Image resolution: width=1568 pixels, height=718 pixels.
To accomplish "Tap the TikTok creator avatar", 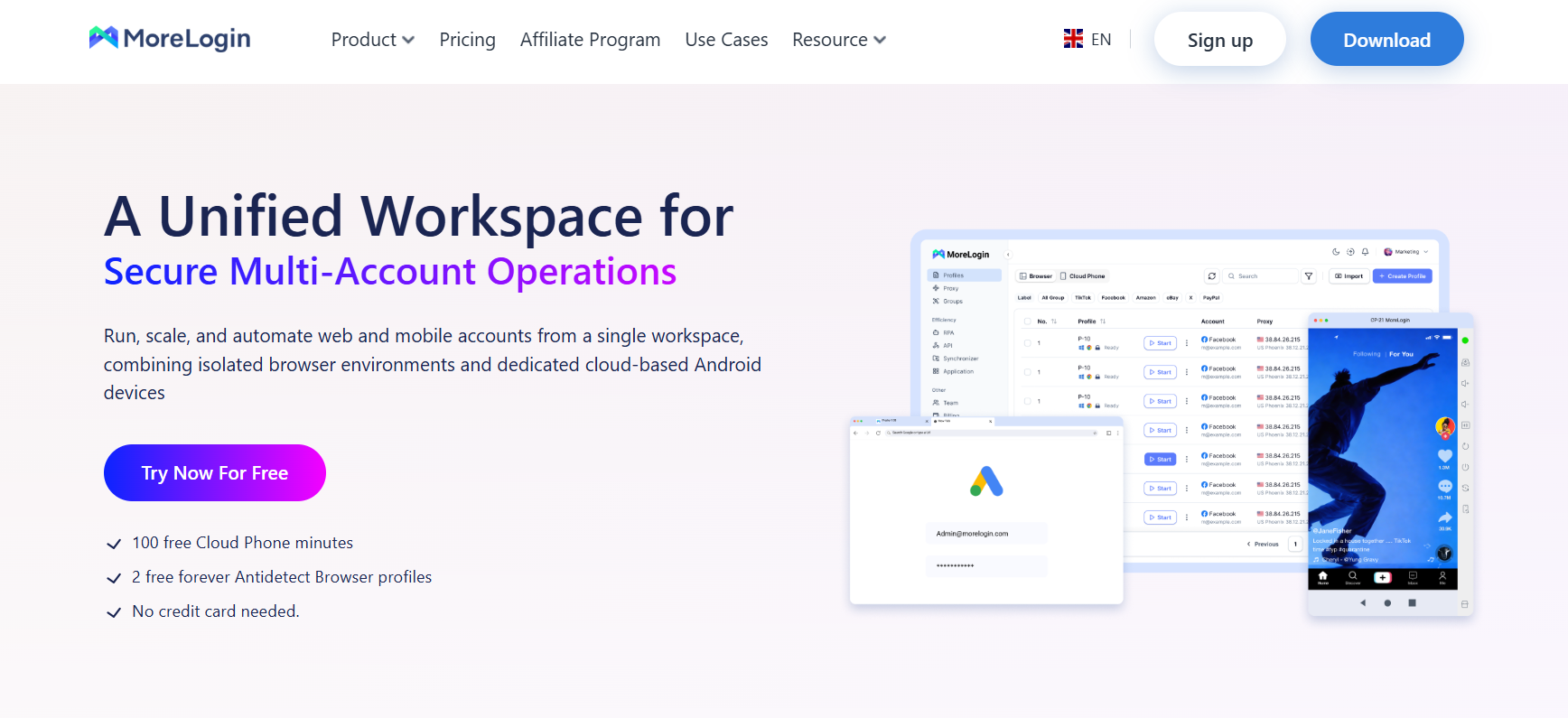I will [1445, 426].
